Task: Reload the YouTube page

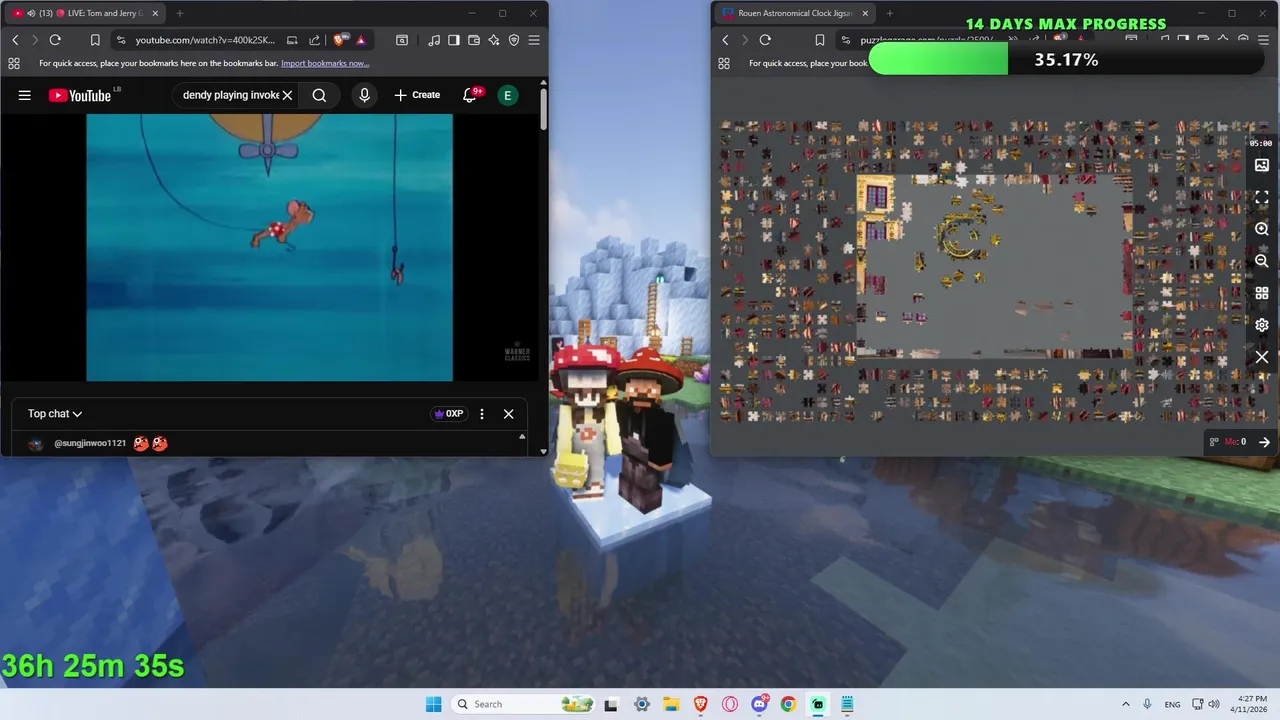Action: pyautogui.click(x=55, y=40)
